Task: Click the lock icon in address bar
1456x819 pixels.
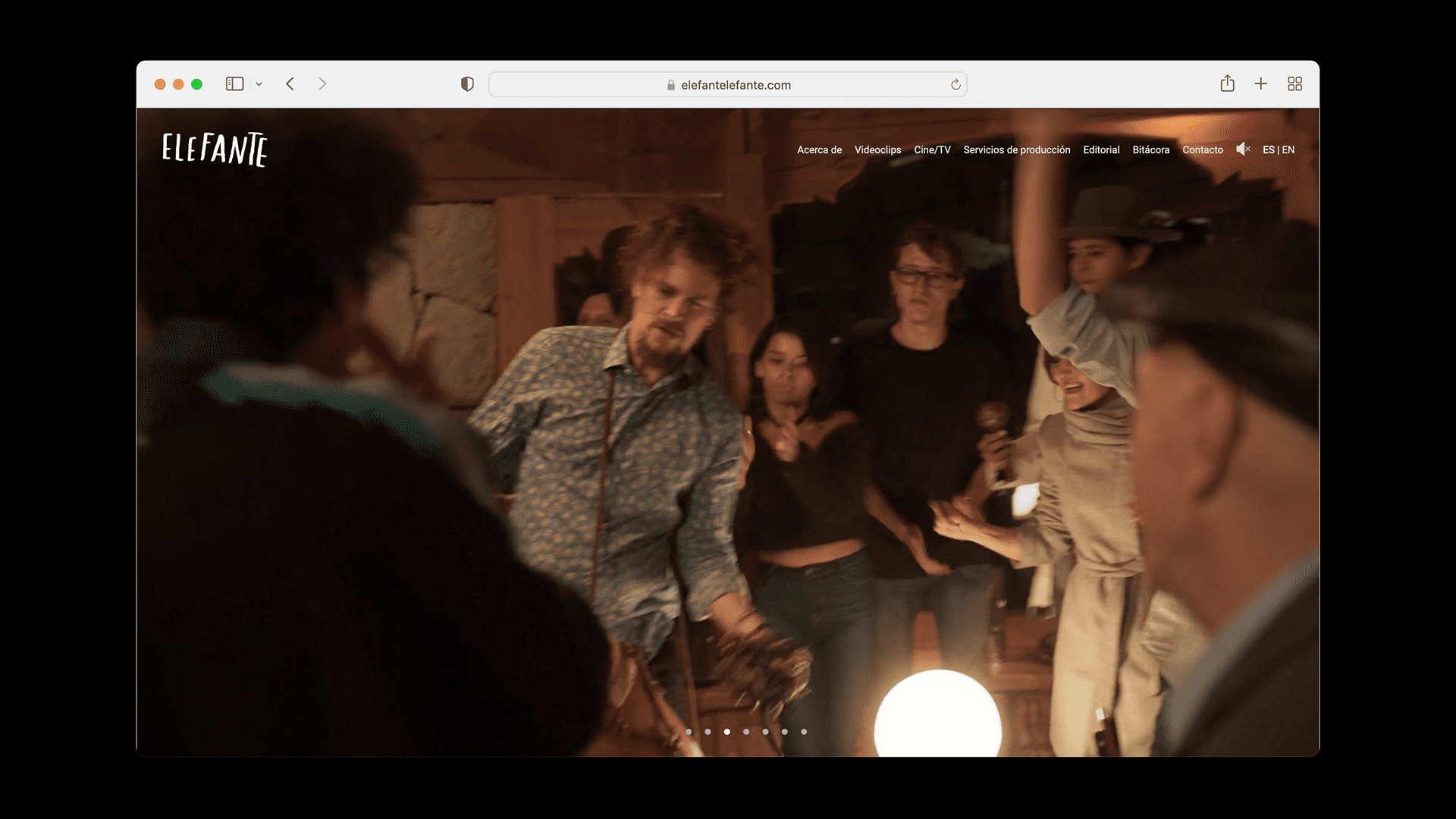Action: [671, 85]
